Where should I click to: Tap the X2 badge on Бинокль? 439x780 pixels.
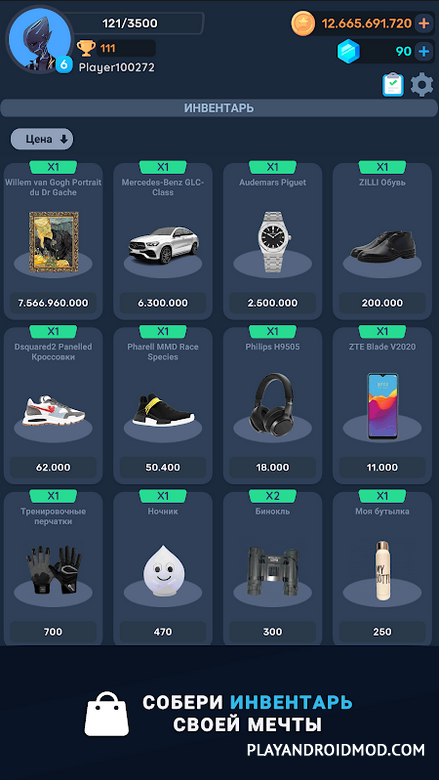272,495
